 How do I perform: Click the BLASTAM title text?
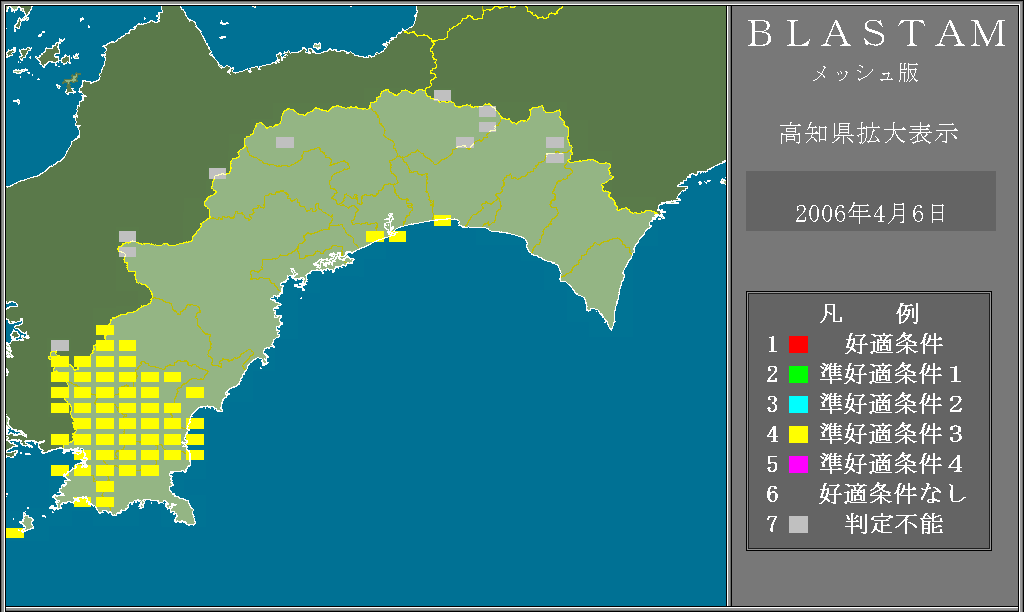[x=877, y=33]
